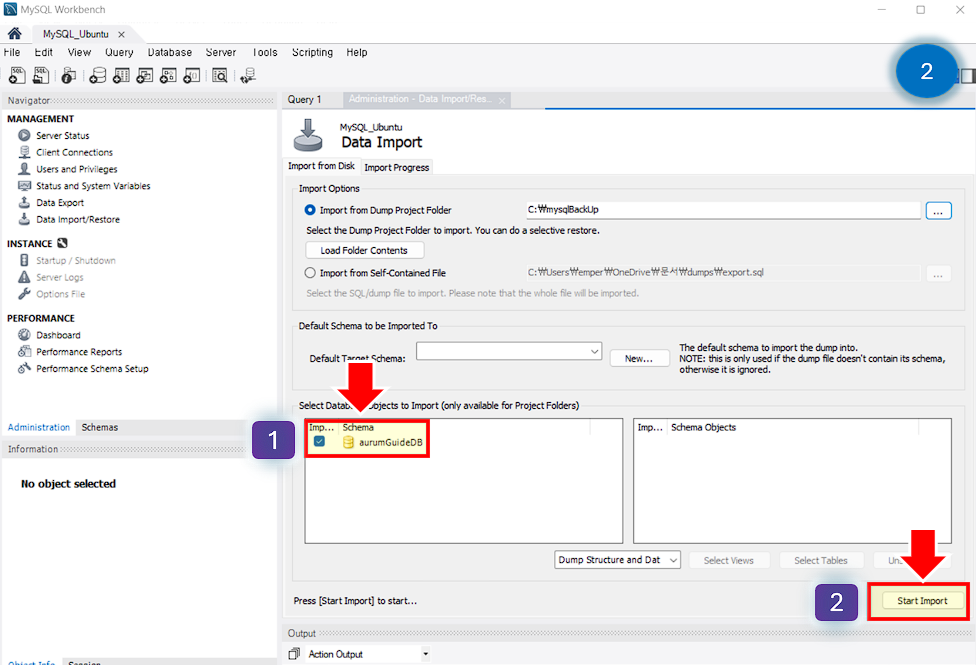Viewport: 976px width, 665px height.
Task: Switch to the Import Progress tab
Action: coord(396,167)
